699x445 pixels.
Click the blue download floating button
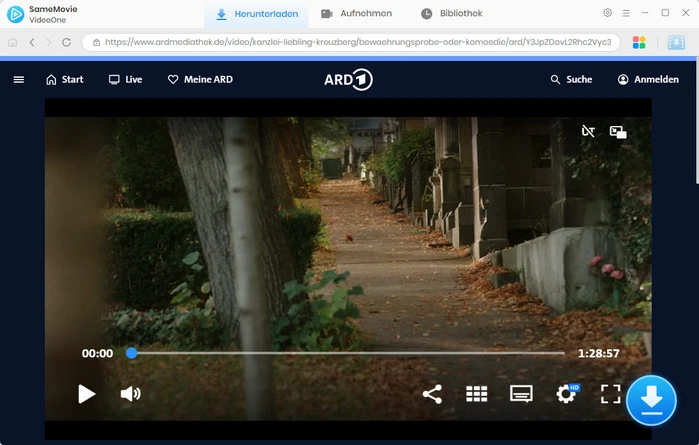[x=651, y=400]
